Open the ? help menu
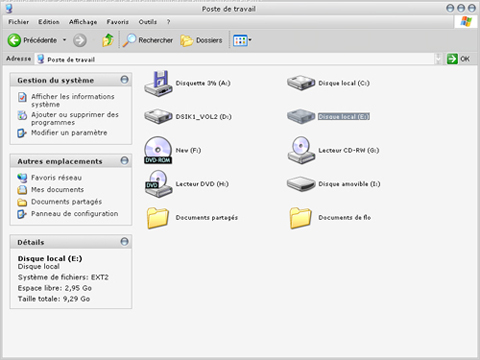 tap(168, 22)
